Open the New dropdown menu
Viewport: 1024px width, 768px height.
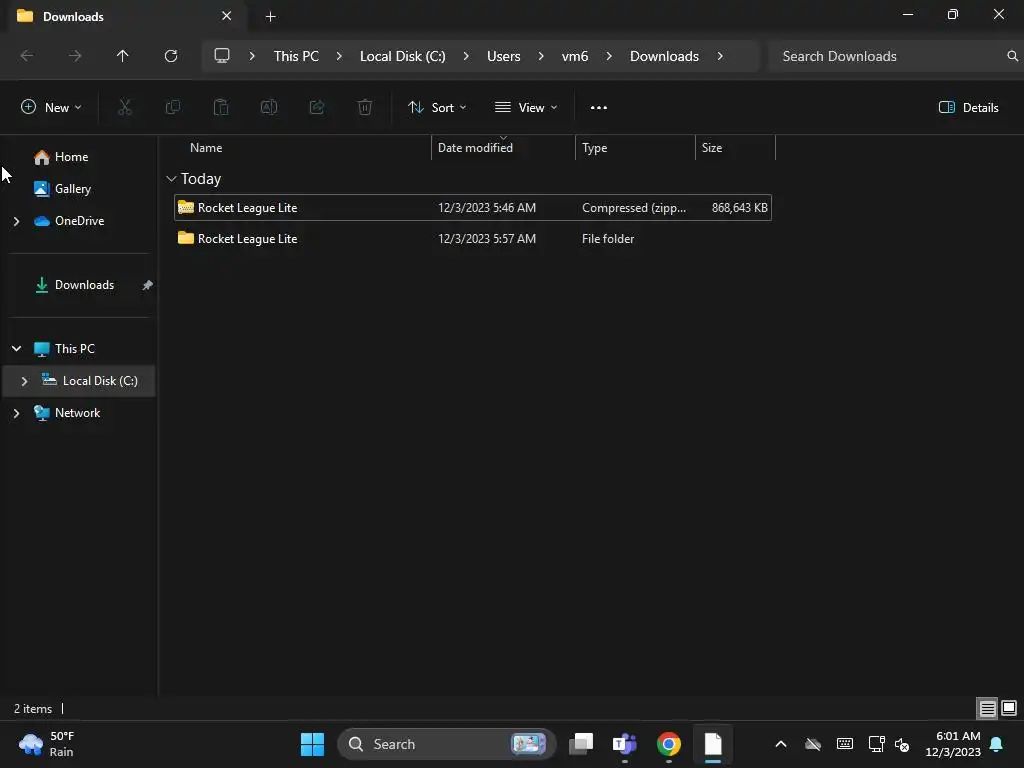point(51,108)
